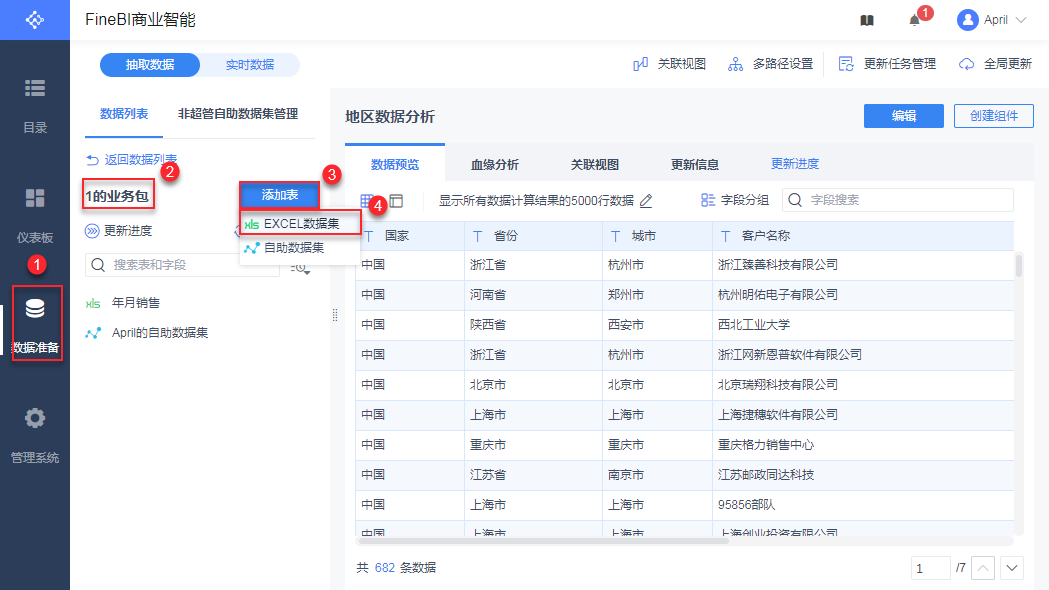Open the notification bell icon

click(915, 20)
